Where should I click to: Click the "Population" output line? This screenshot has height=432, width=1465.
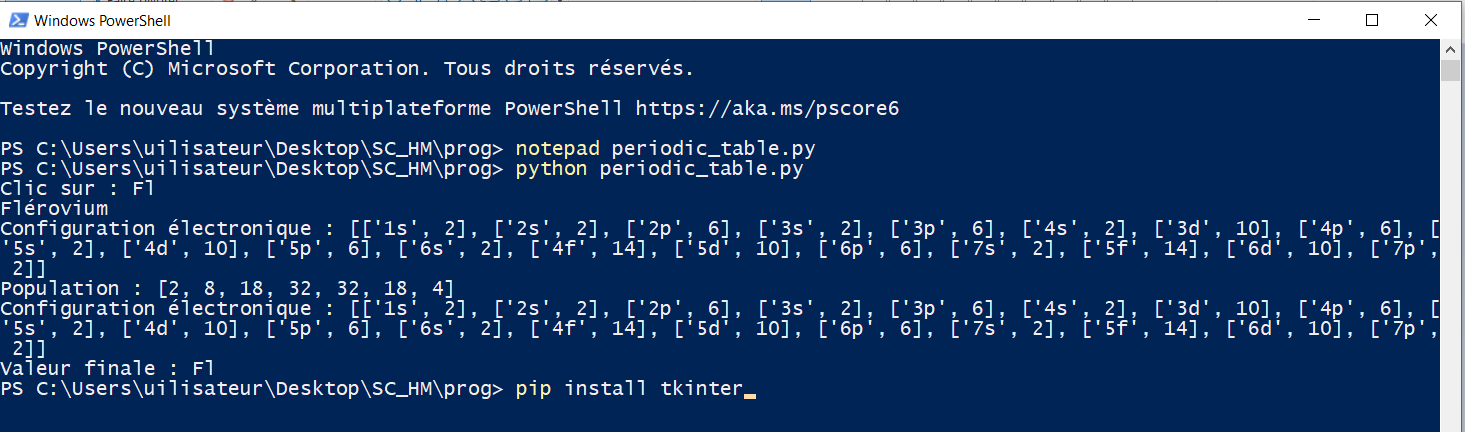[228, 288]
